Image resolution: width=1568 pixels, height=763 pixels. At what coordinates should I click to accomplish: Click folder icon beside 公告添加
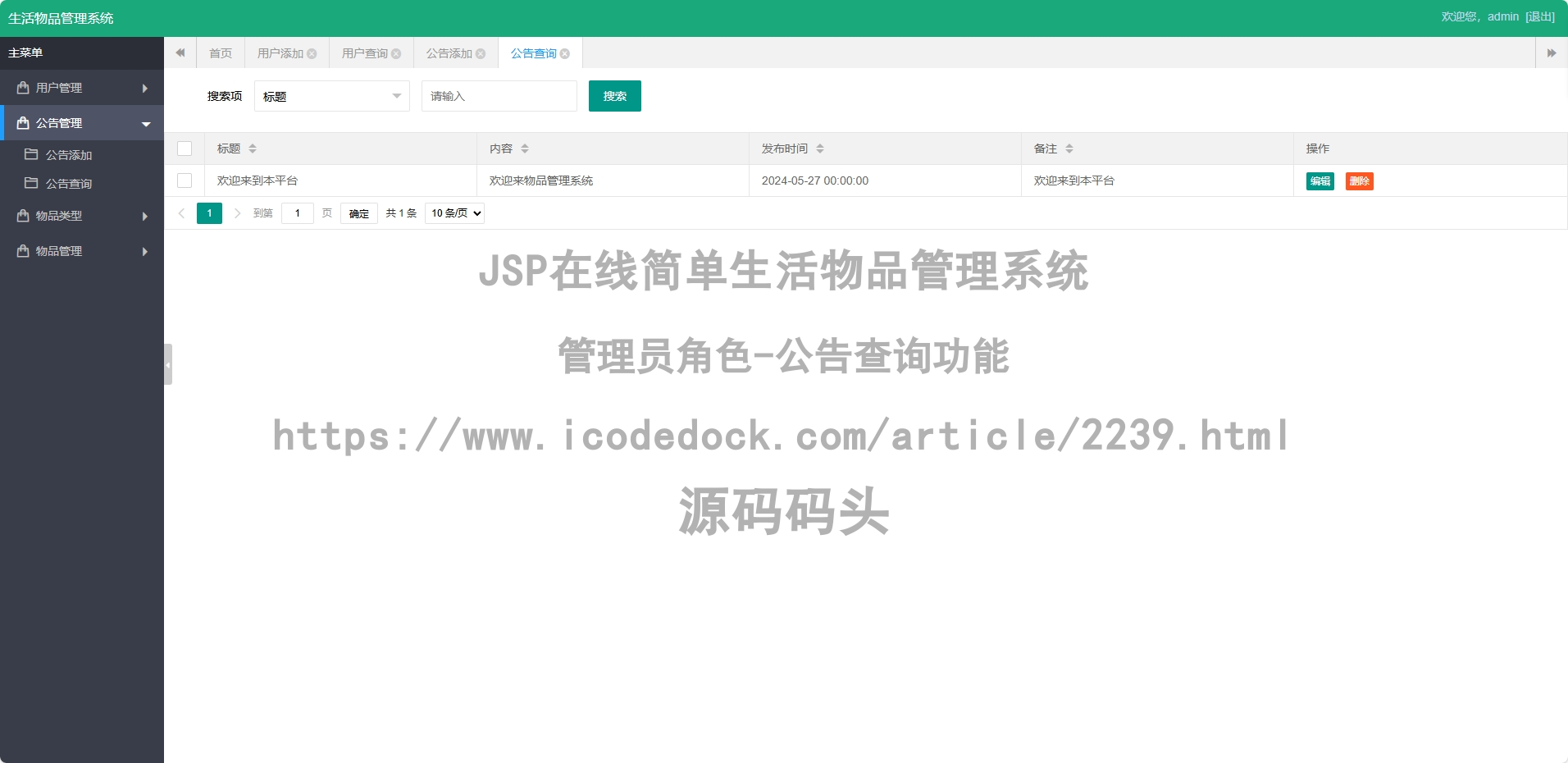31,154
